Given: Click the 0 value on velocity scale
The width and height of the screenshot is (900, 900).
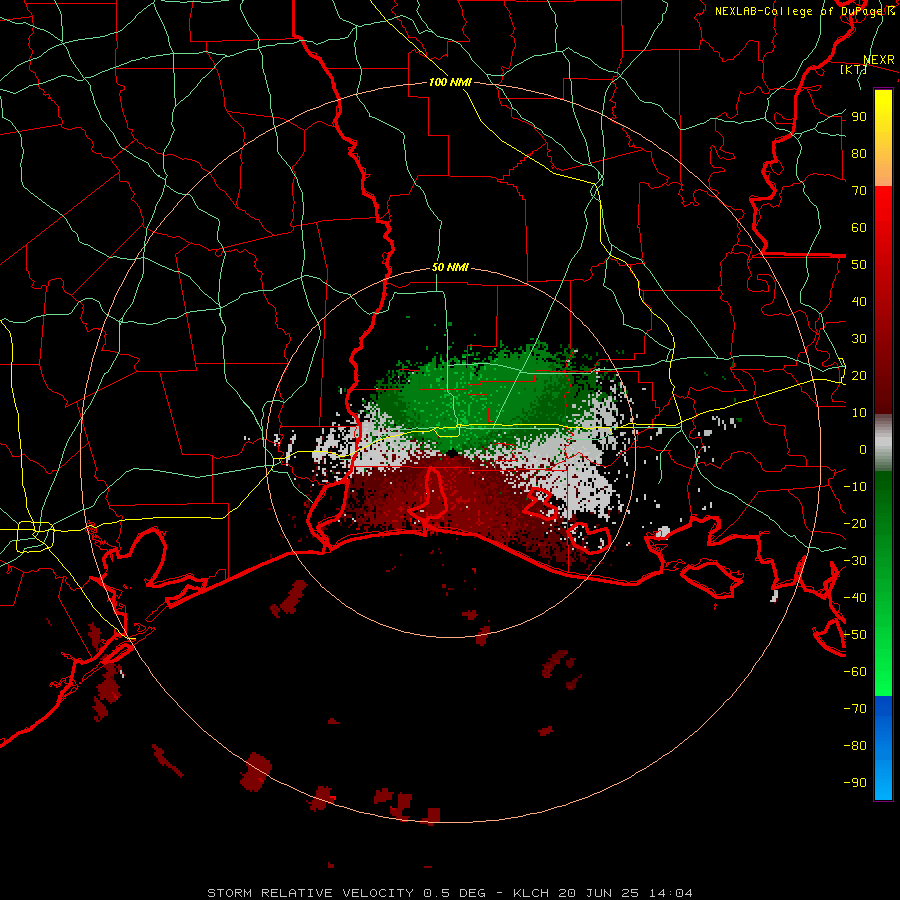Looking at the screenshot, I should tap(863, 449).
